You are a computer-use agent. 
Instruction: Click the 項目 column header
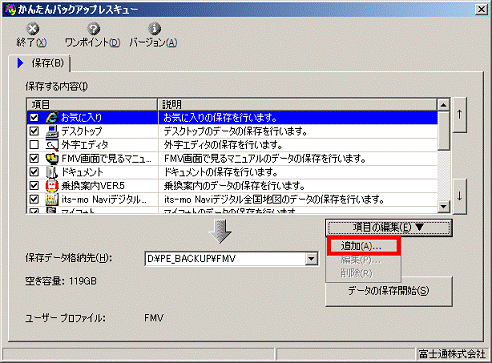[92, 105]
